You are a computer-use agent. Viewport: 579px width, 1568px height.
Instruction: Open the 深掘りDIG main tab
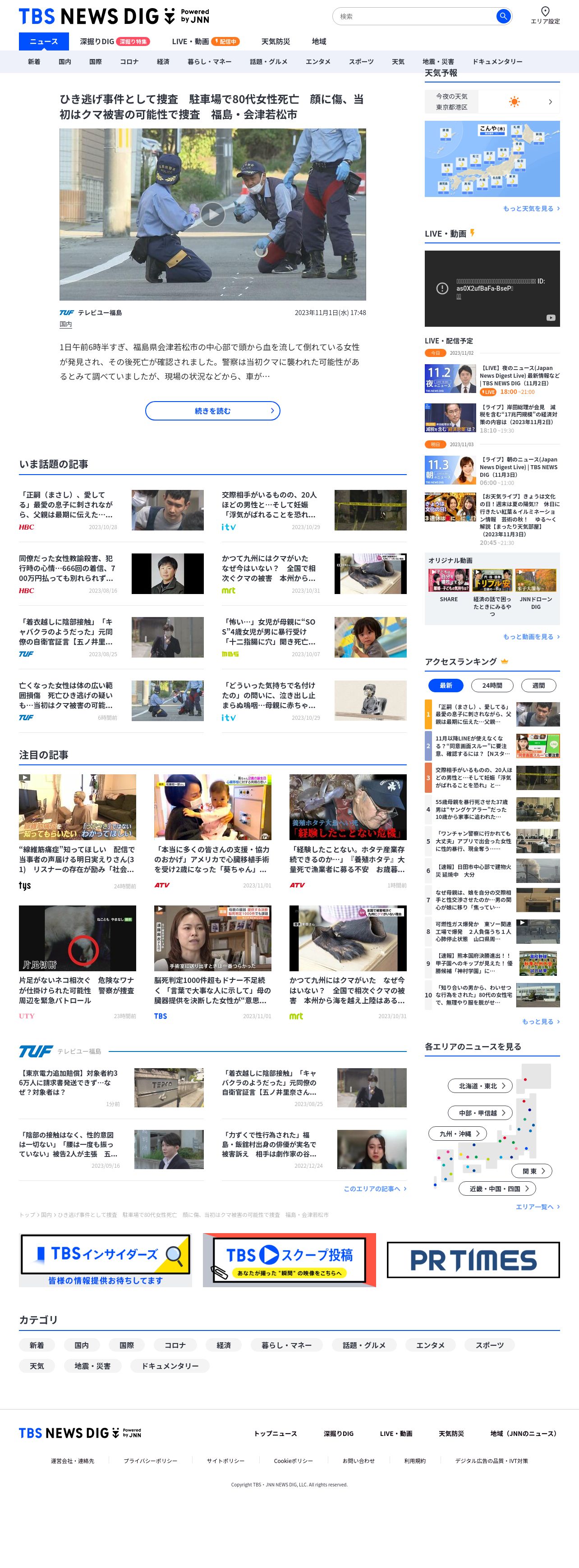point(115,41)
